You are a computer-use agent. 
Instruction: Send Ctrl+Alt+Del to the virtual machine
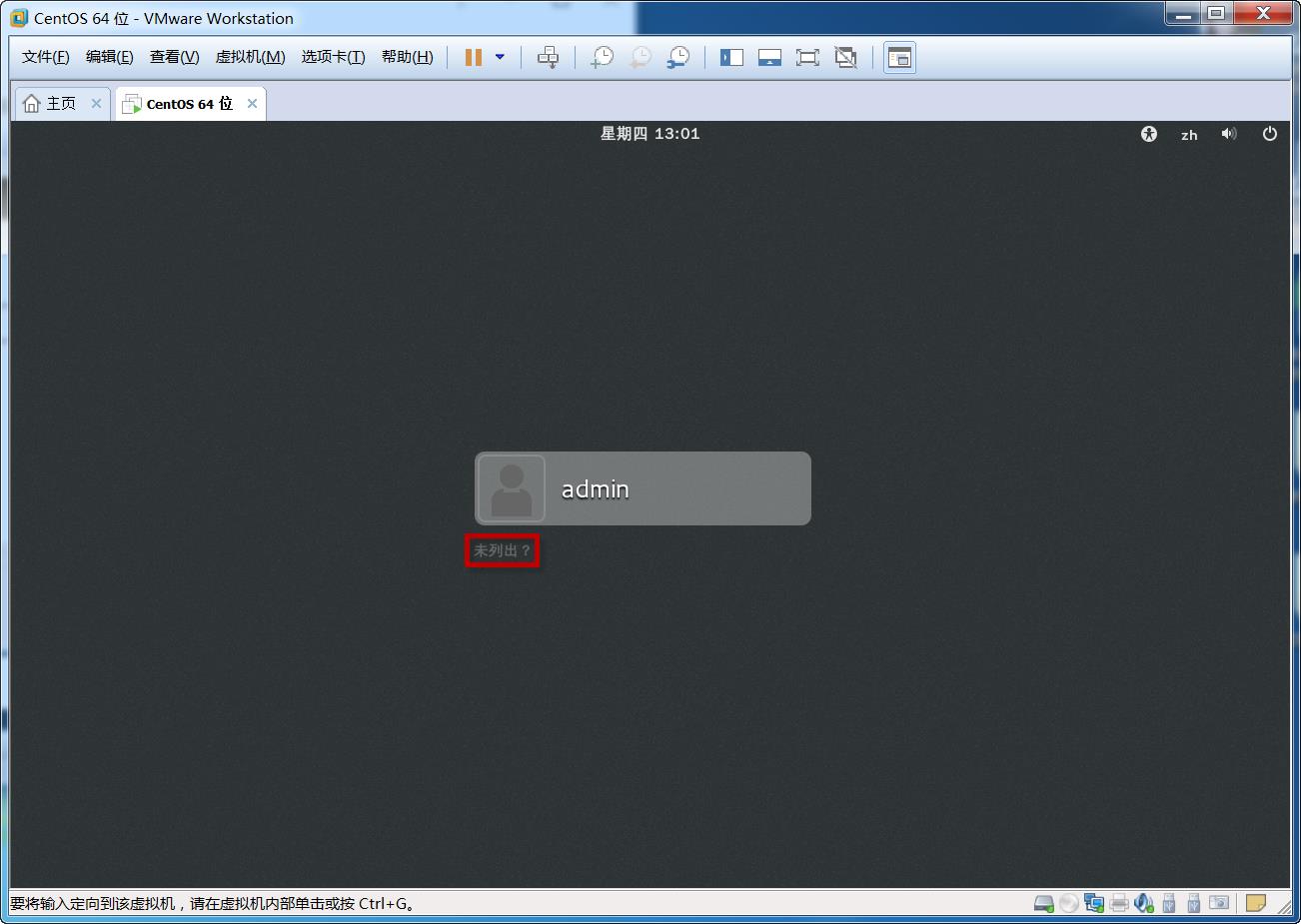[x=549, y=57]
